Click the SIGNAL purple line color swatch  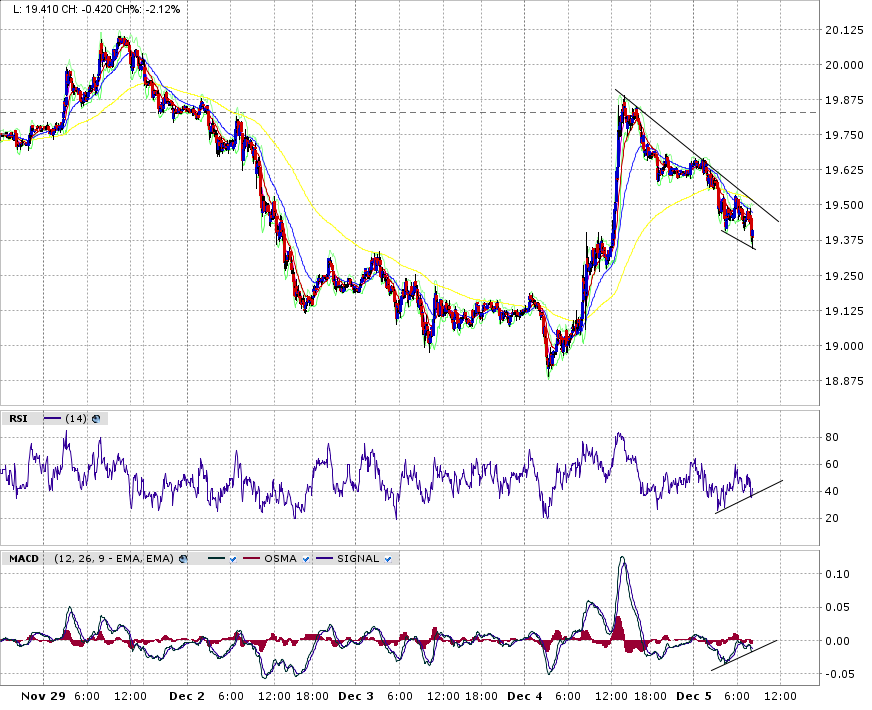[325, 559]
